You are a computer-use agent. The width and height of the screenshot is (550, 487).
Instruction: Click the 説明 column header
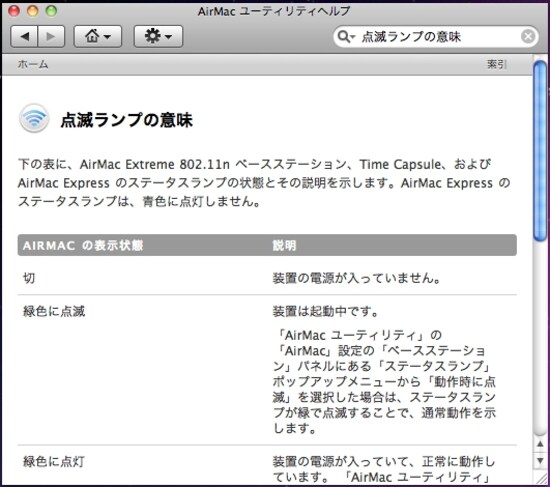284,245
